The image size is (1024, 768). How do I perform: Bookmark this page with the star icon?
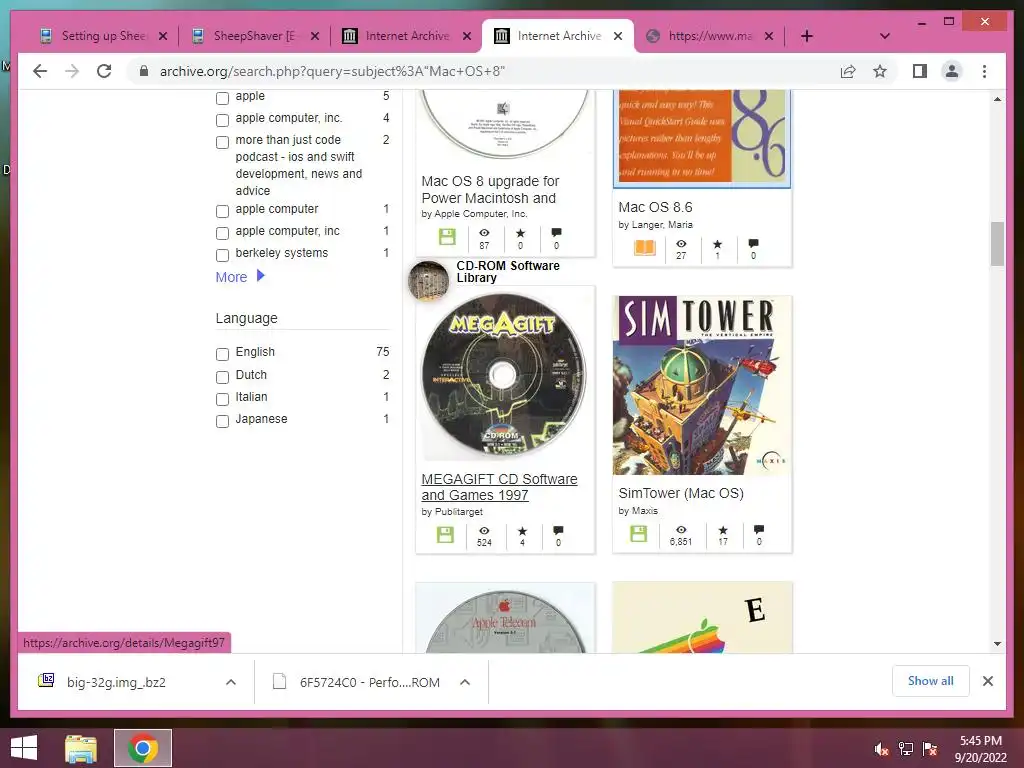pos(880,71)
